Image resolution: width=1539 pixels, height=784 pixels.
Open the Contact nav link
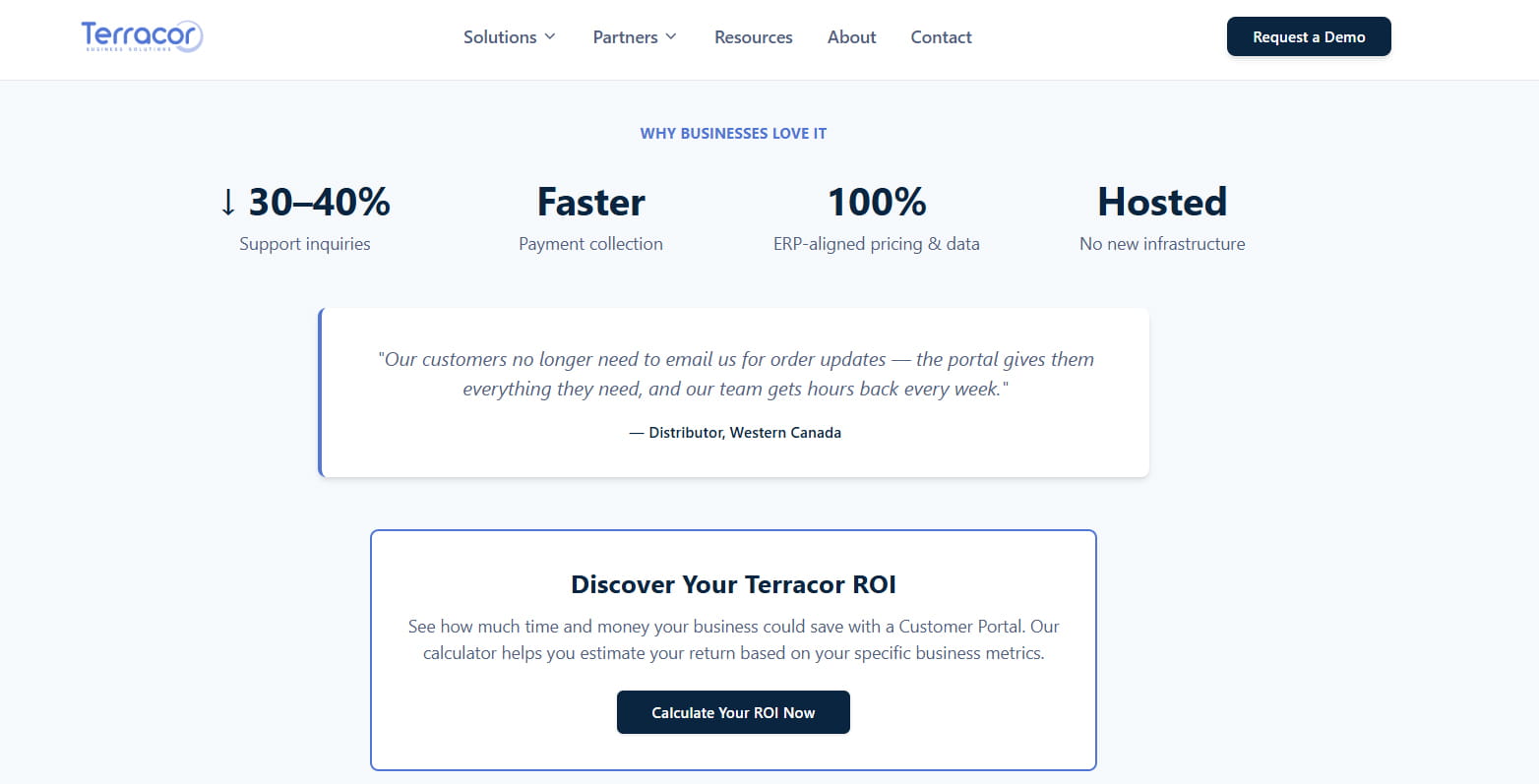coord(941,37)
